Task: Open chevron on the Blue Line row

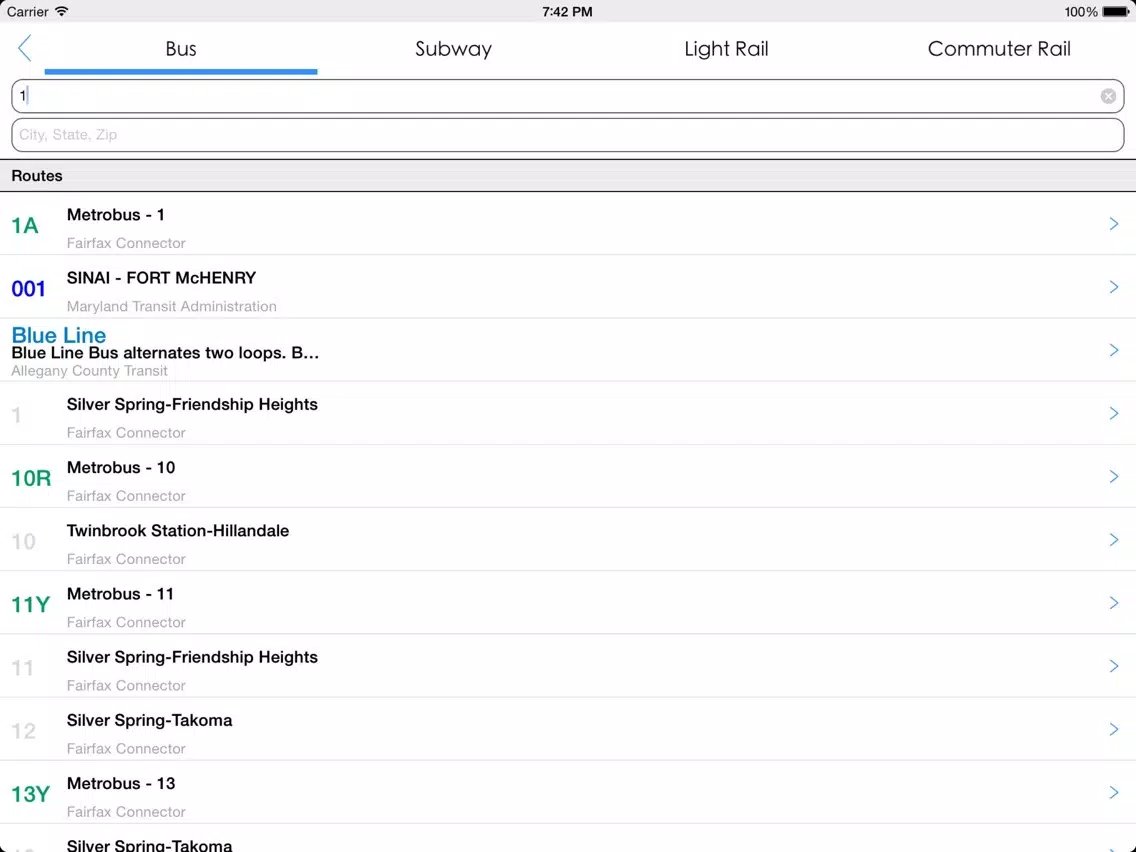Action: (x=1114, y=350)
